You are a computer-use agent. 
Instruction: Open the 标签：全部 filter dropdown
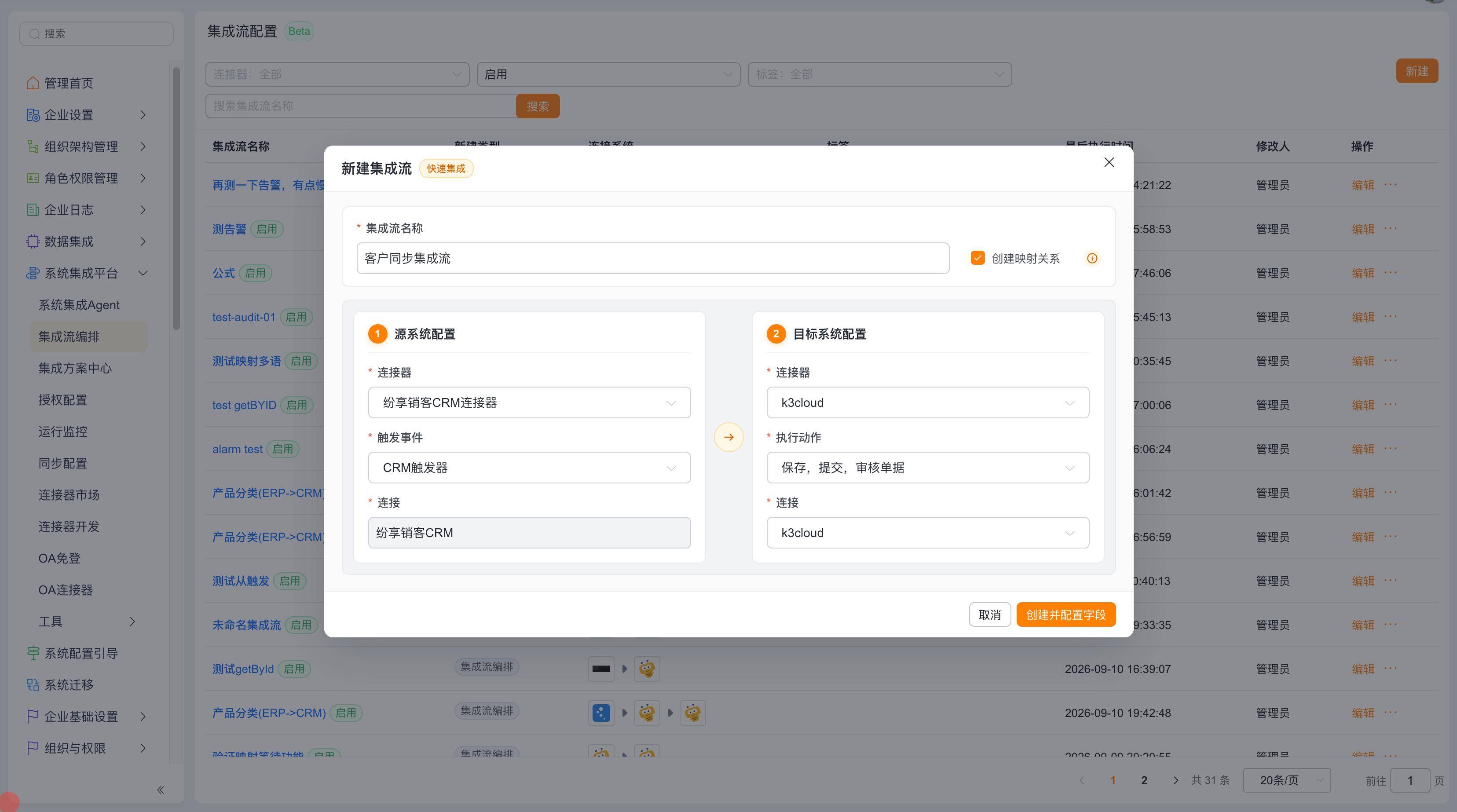[879, 74]
